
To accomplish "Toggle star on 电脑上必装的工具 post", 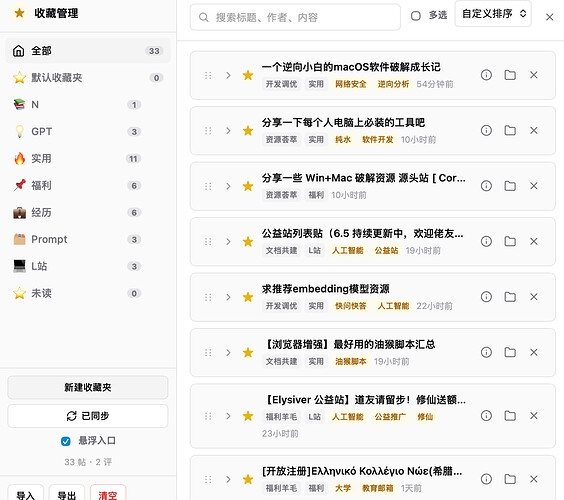I will click(x=248, y=131).
